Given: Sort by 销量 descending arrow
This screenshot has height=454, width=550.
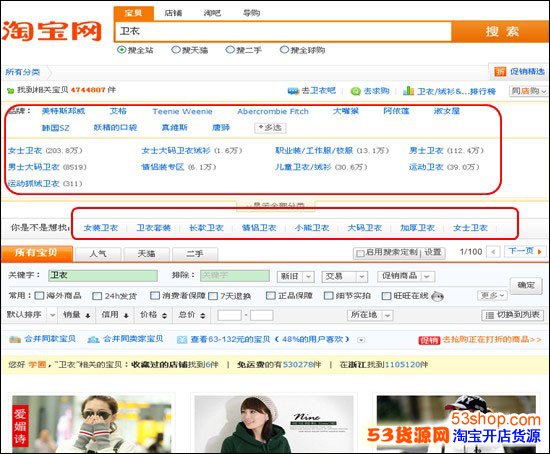Looking at the screenshot, I should point(88,316).
